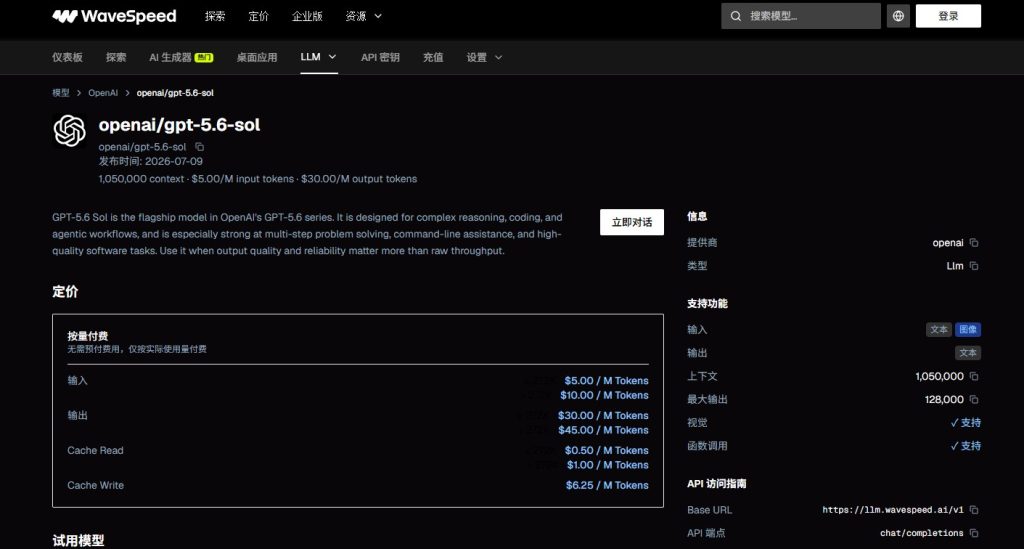This screenshot has width=1024, height=549.
Task: Open the API 密钥 tab
Action: 380,57
